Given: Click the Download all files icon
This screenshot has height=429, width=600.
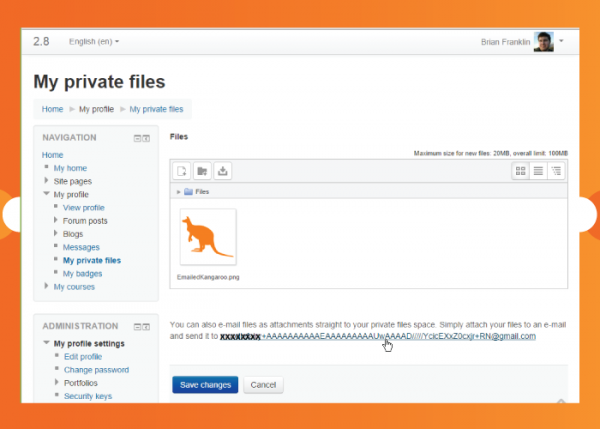Looking at the screenshot, I should point(222,171).
